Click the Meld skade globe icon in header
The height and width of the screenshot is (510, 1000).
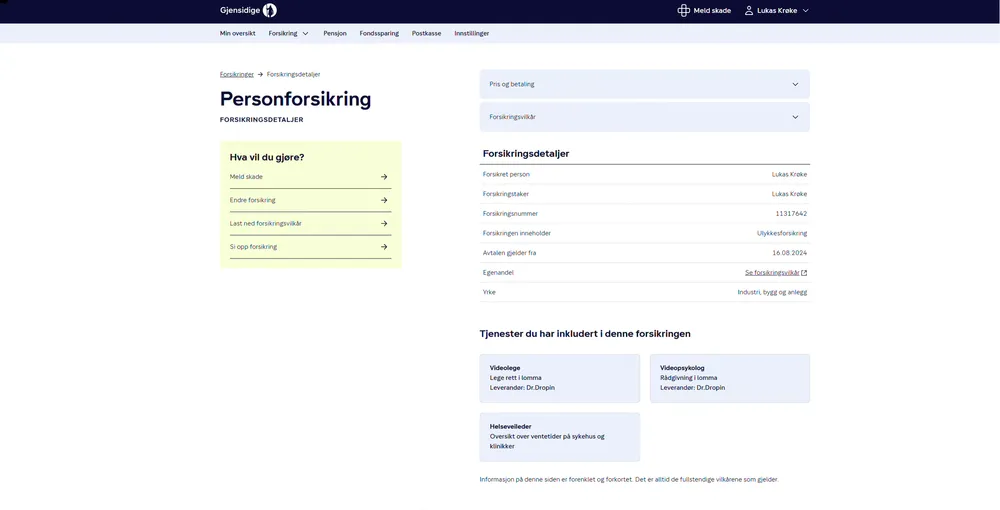[x=684, y=11]
